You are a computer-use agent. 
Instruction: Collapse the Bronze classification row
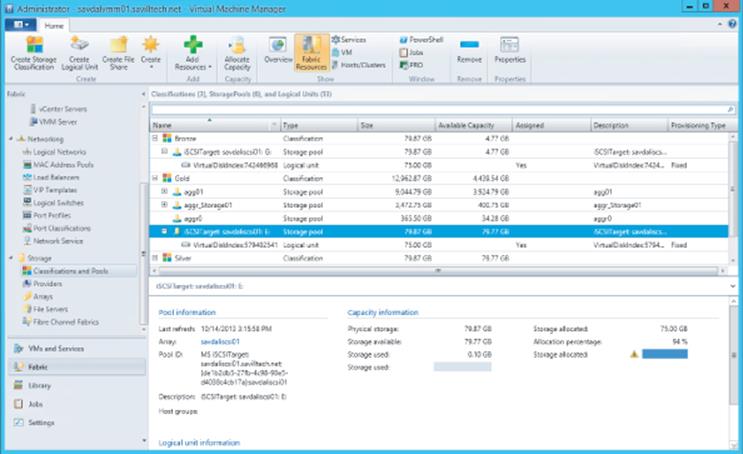pos(155,138)
